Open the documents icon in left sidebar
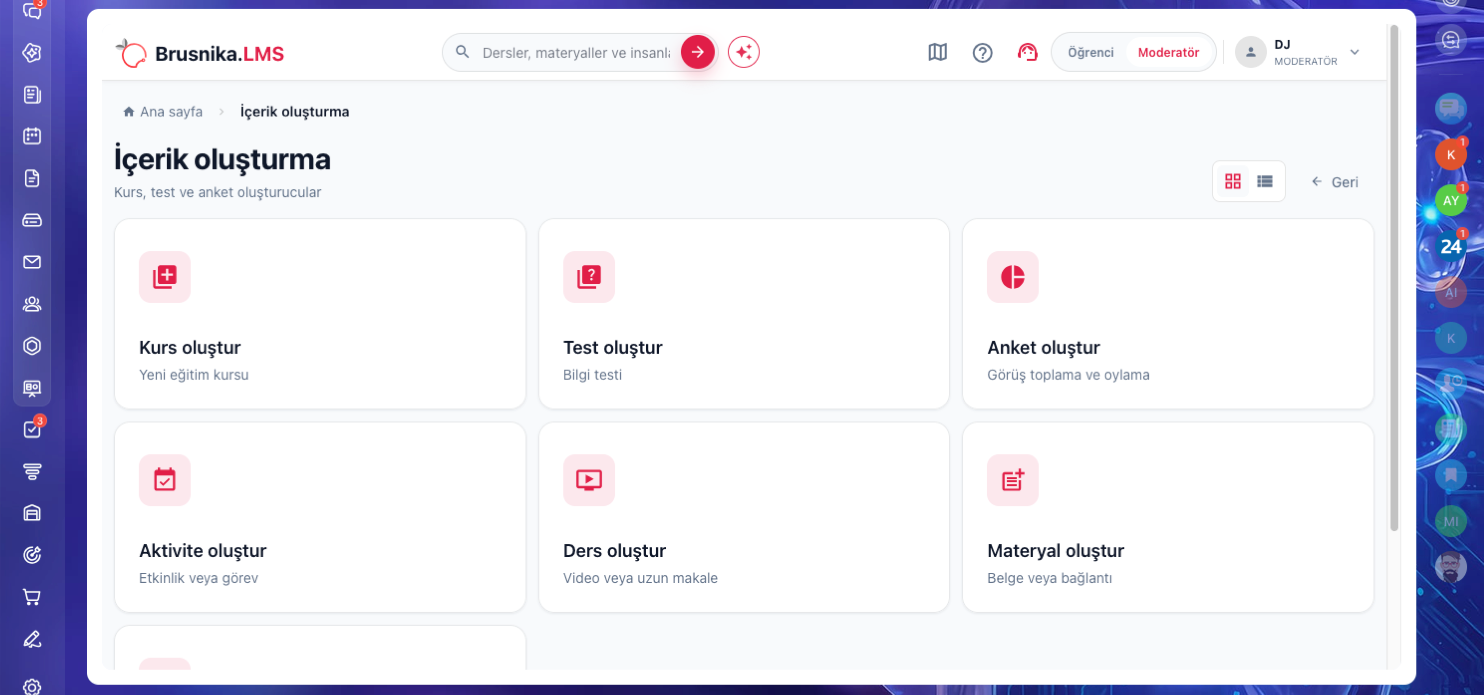This screenshot has width=1484, height=695. [32, 178]
